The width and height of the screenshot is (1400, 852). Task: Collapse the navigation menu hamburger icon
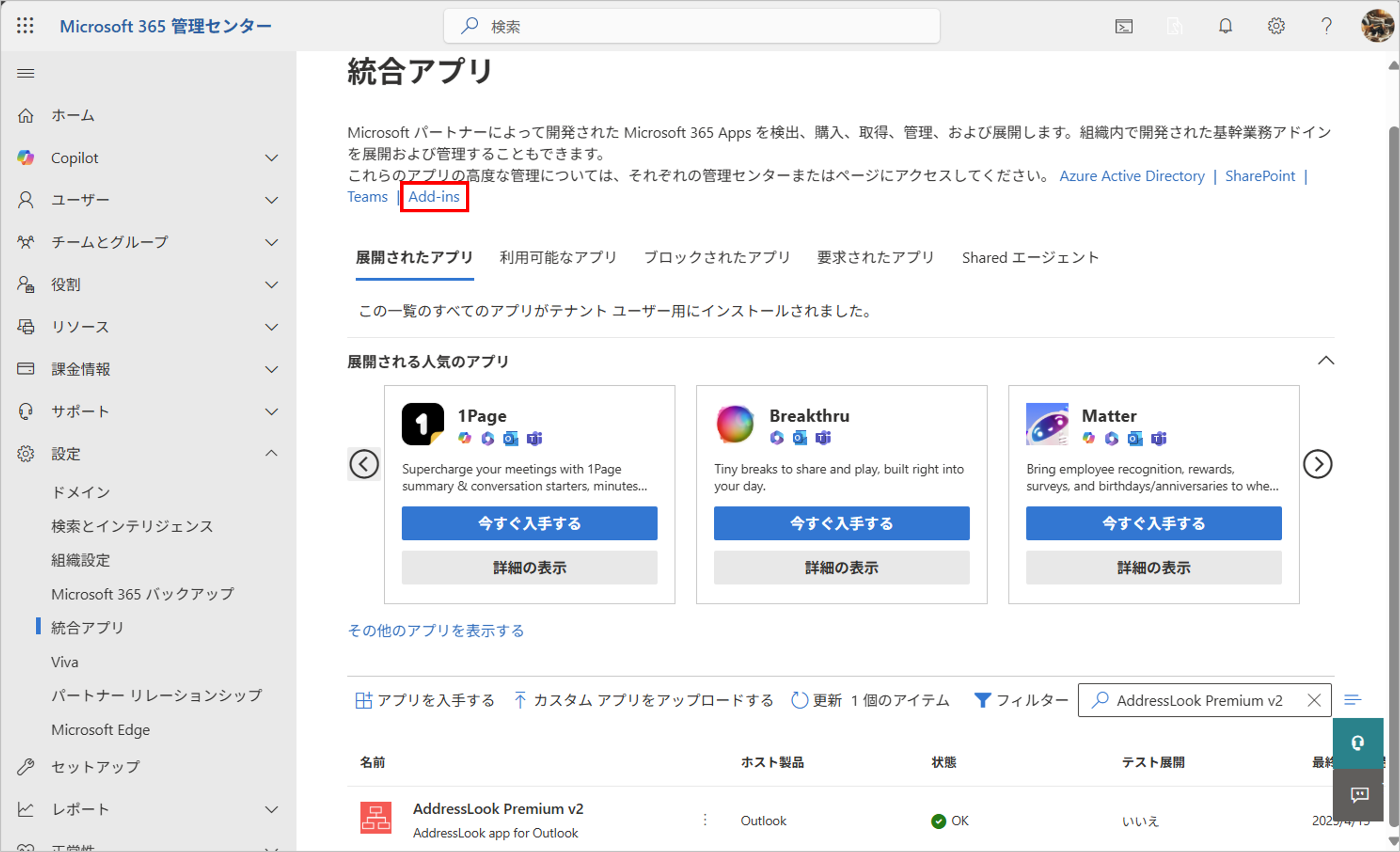26,73
